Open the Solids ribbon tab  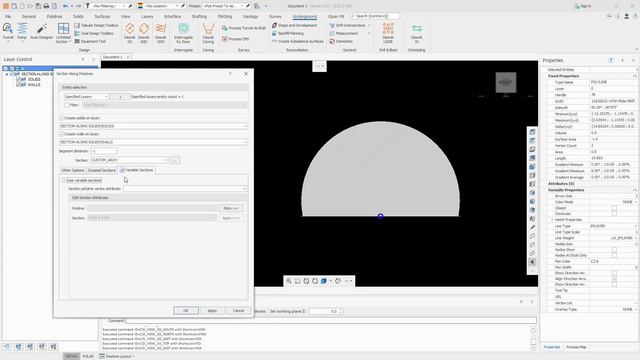tap(78, 17)
